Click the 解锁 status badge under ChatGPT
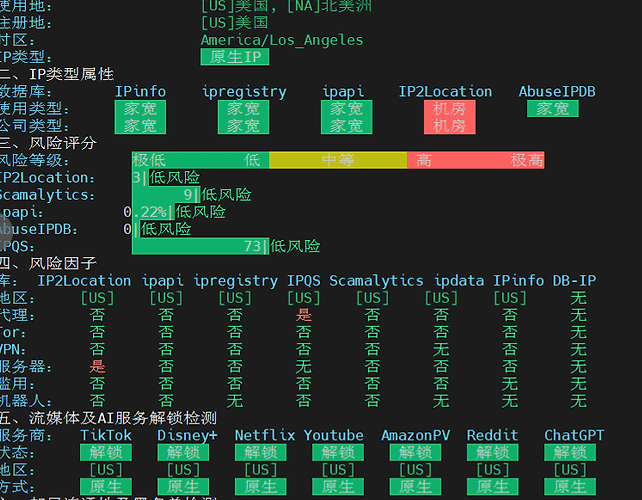 click(570, 452)
